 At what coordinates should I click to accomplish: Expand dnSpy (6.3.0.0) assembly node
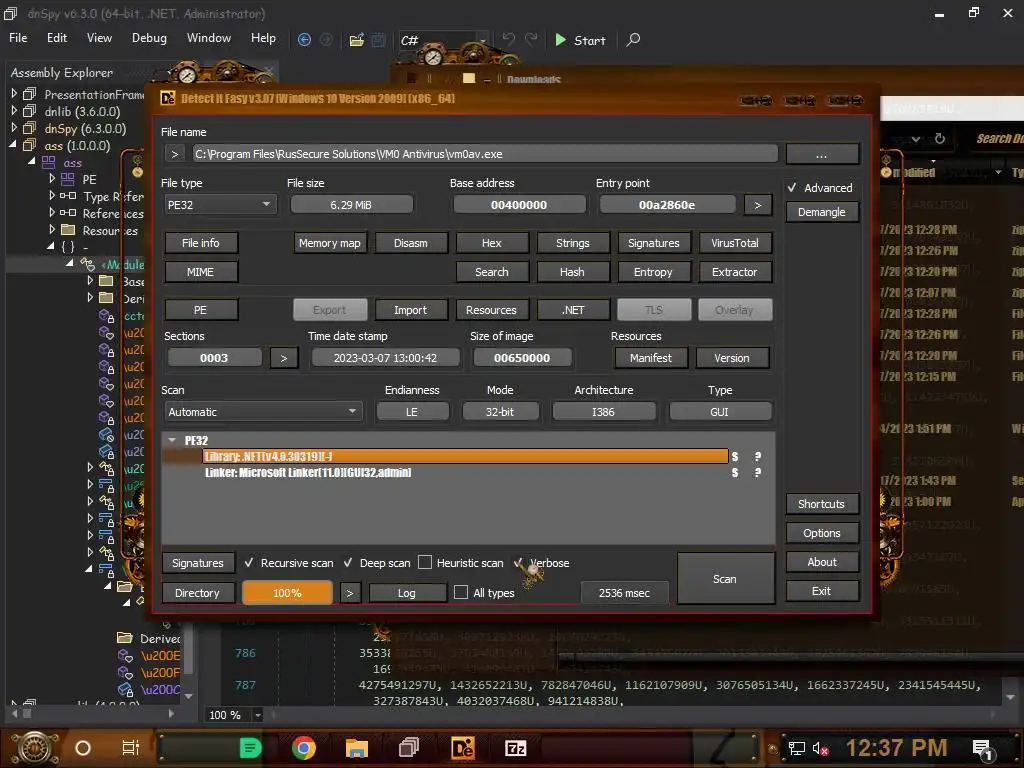click(x=14, y=128)
